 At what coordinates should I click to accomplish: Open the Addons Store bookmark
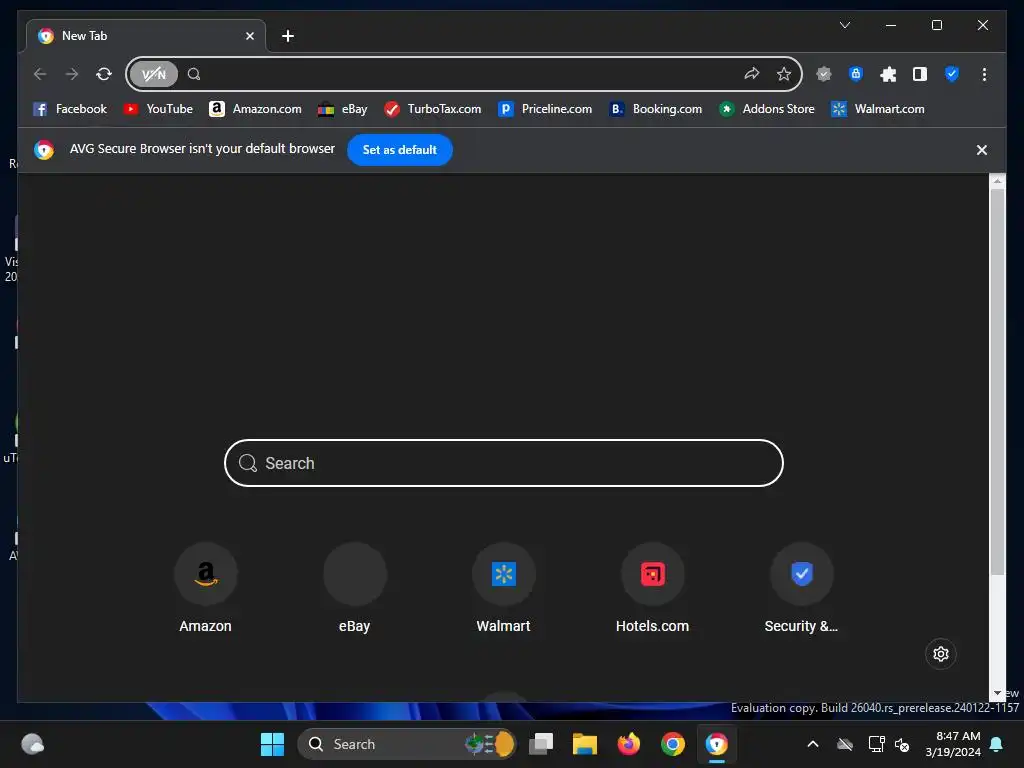(x=767, y=109)
